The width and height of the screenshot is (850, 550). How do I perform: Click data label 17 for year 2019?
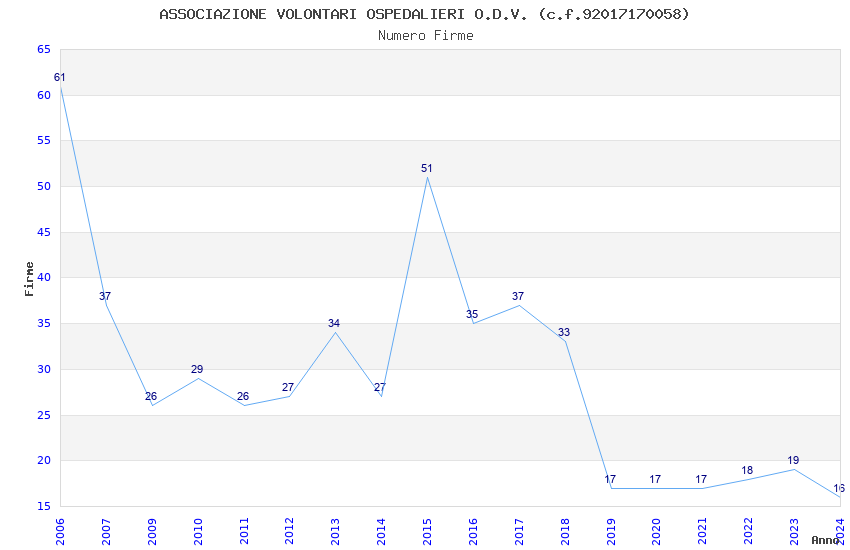tap(610, 479)
